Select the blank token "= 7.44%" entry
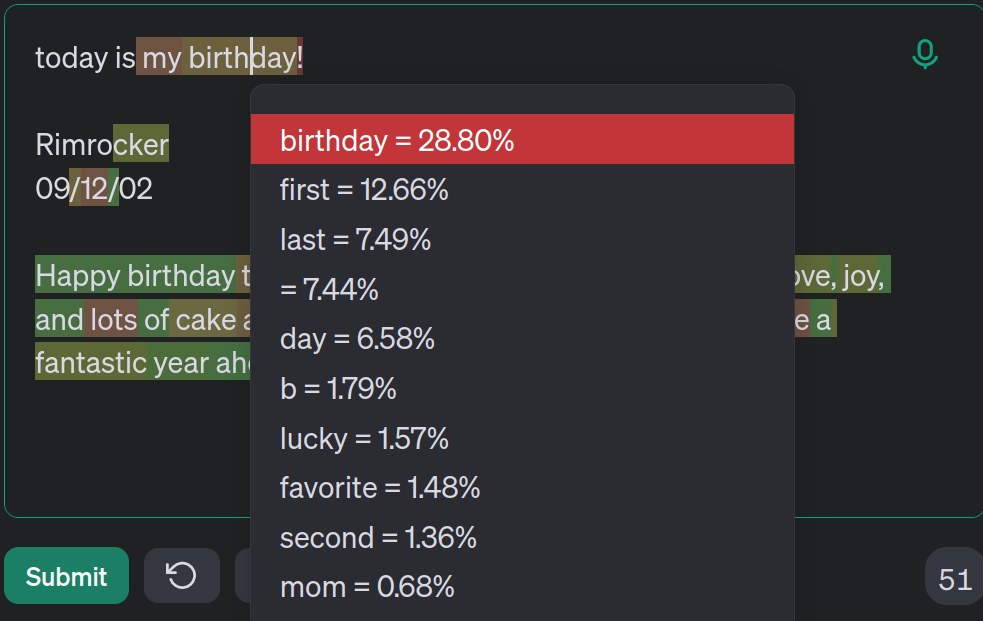This screenshot has width=983, height=621. (x=522, y=289)
